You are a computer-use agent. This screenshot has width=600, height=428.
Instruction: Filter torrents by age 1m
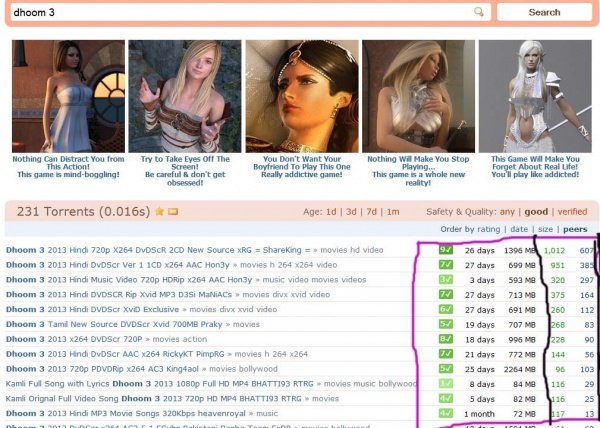pos(393,212)
